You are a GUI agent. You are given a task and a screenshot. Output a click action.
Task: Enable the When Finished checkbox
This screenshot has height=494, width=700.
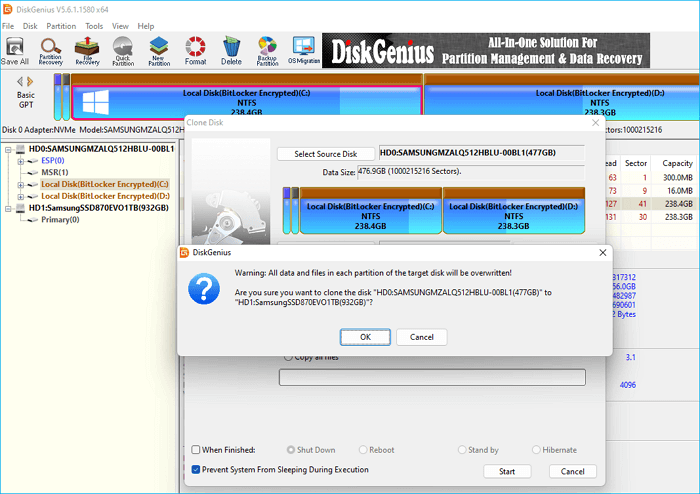pos(196,450)
